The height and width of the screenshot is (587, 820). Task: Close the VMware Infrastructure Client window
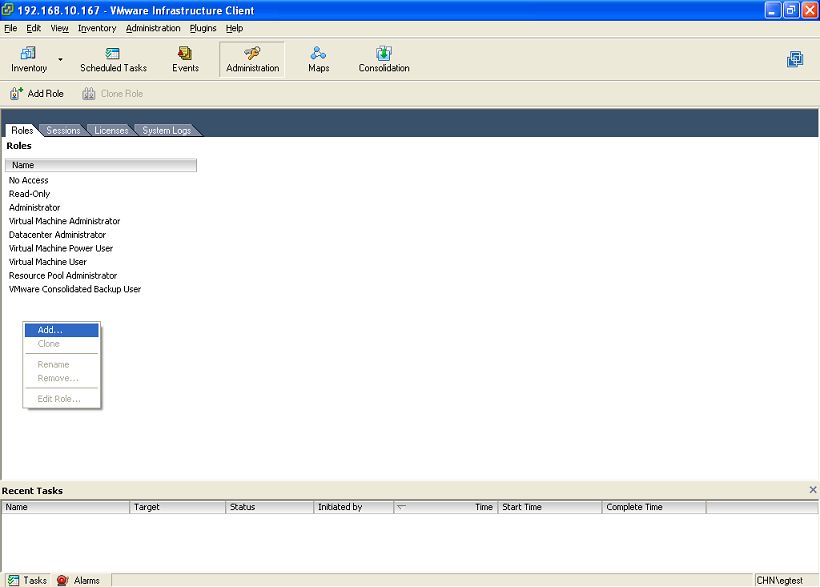point(810,10)
